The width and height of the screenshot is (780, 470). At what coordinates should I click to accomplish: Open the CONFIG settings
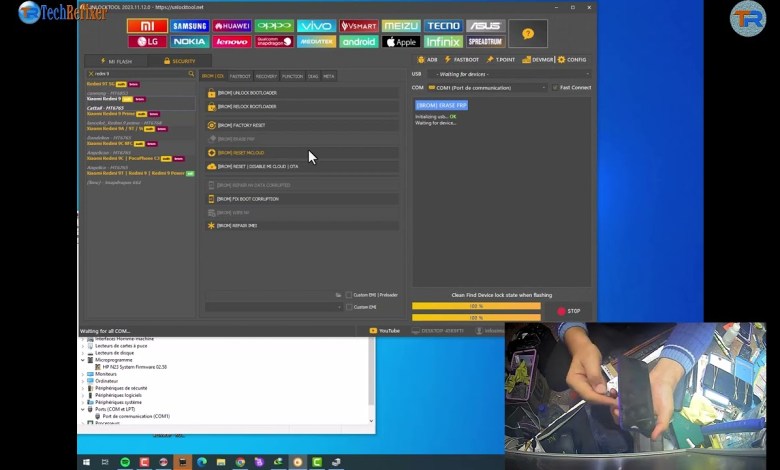[572, 60]
